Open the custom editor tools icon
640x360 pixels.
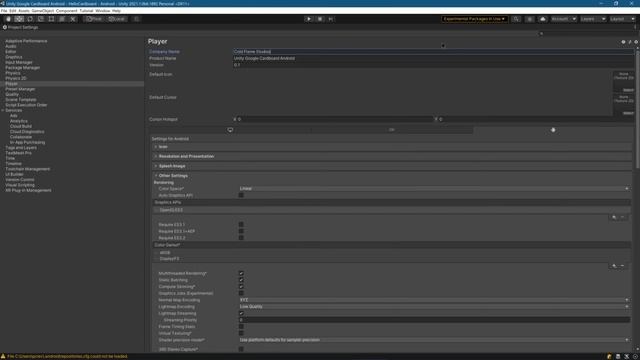[x=73, y=19]
